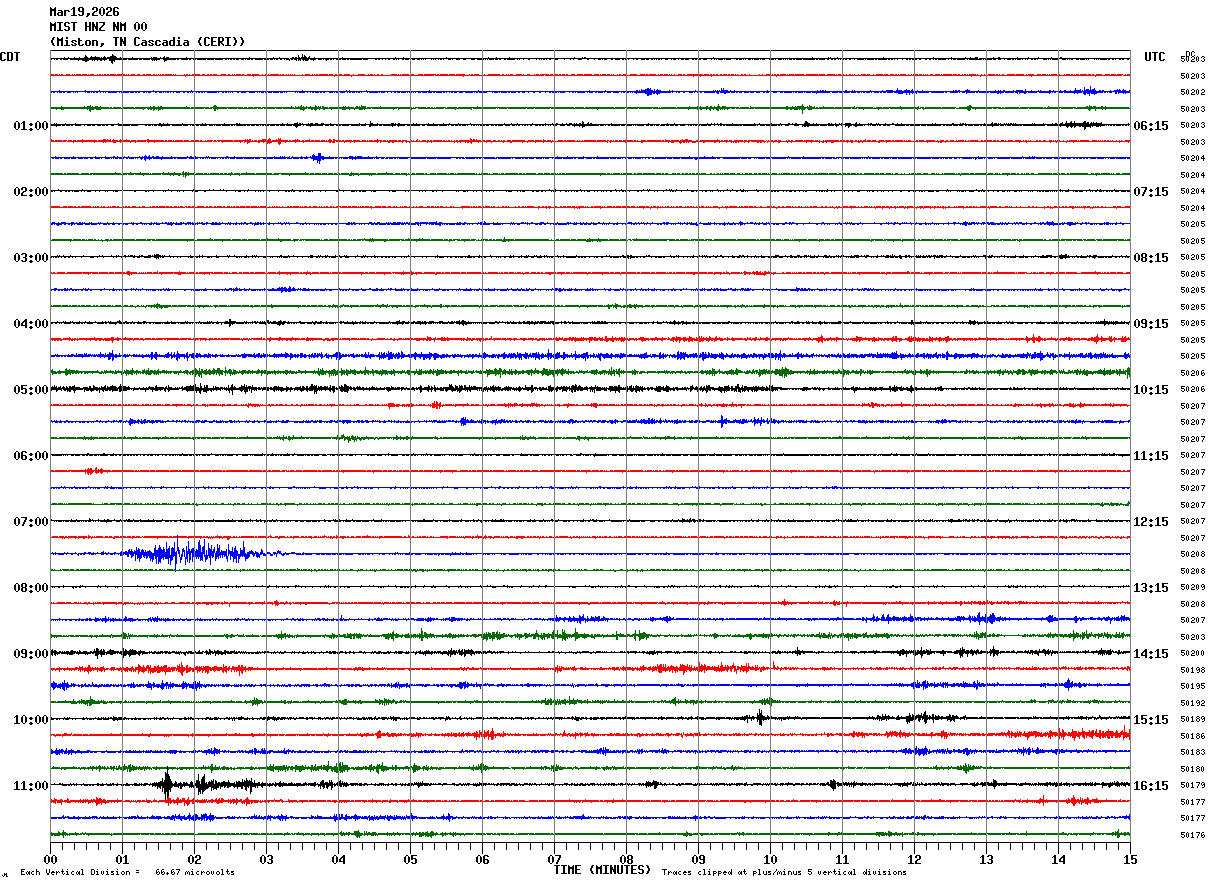Click the DC offset value 50192
This screenshot has width=1210, height=886.
tap(1193, 703)
